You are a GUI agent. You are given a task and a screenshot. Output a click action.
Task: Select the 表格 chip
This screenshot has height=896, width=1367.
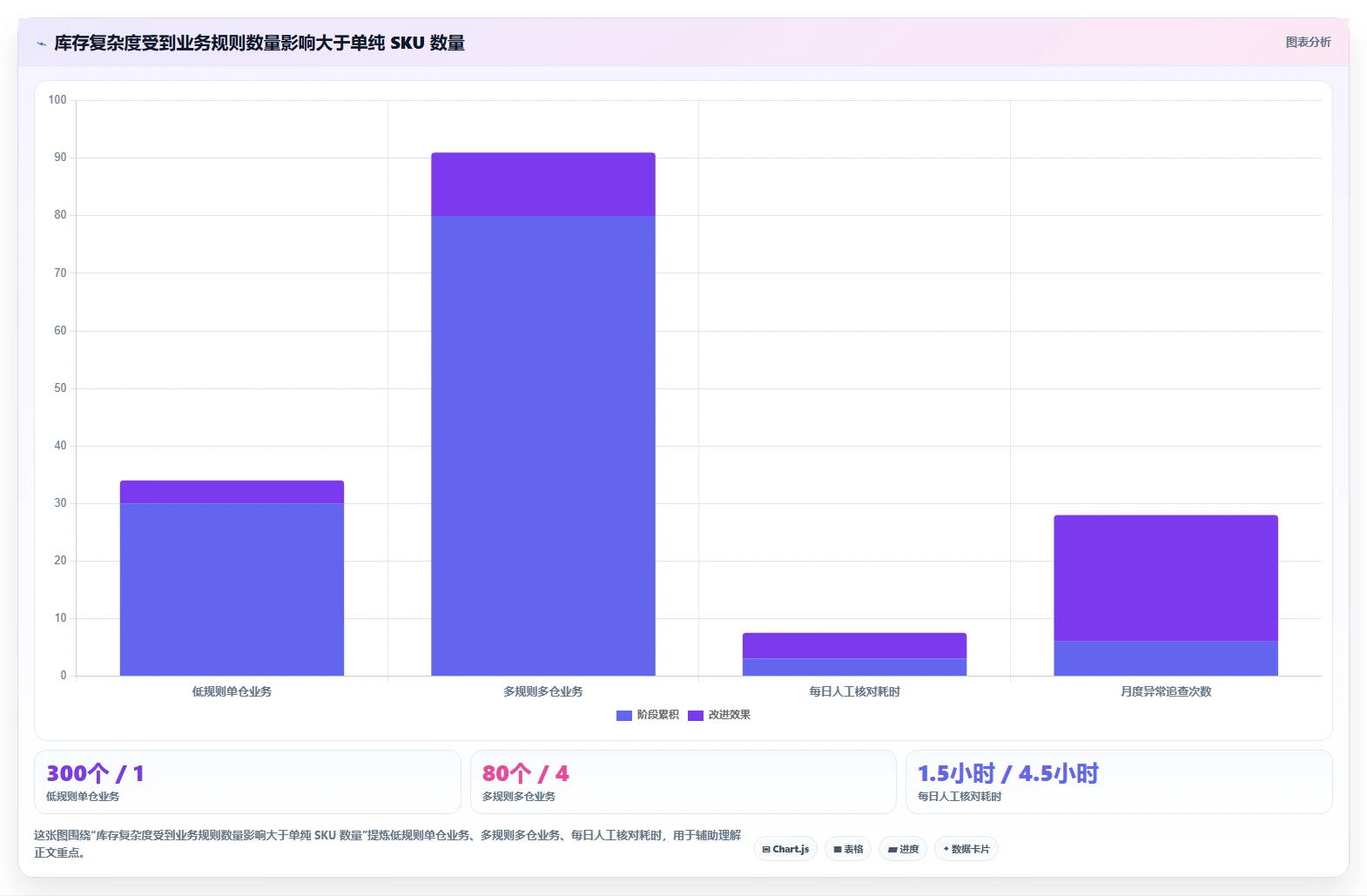[x=848, y=849]
